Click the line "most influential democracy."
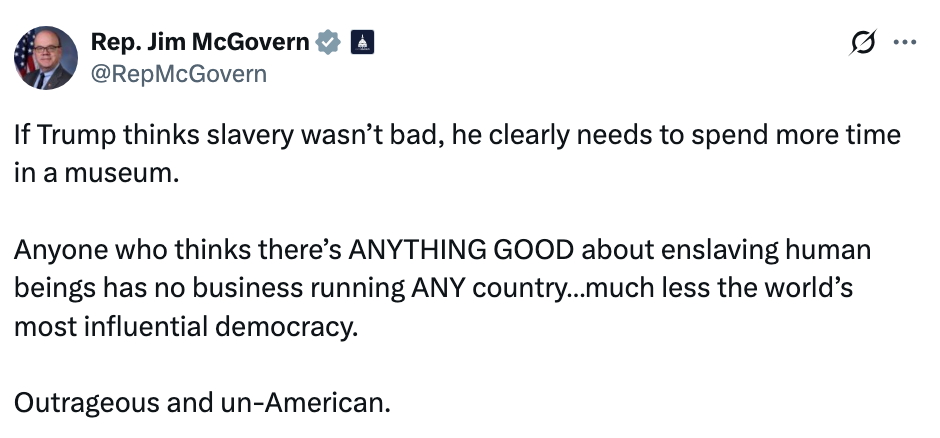This screenshot has width=940, height=438. point(184,325)
